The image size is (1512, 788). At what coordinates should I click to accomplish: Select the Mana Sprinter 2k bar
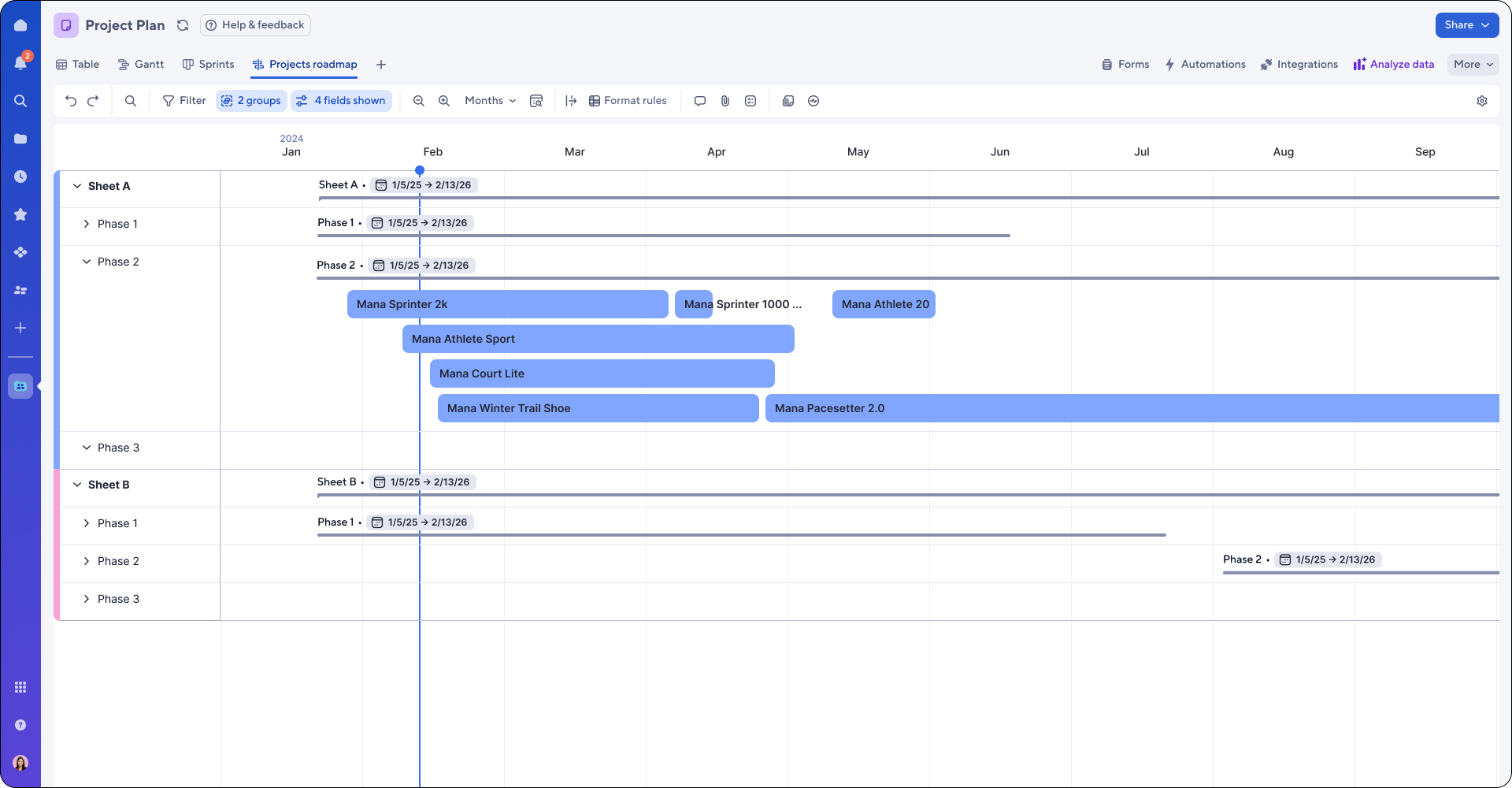pos(508,304)
